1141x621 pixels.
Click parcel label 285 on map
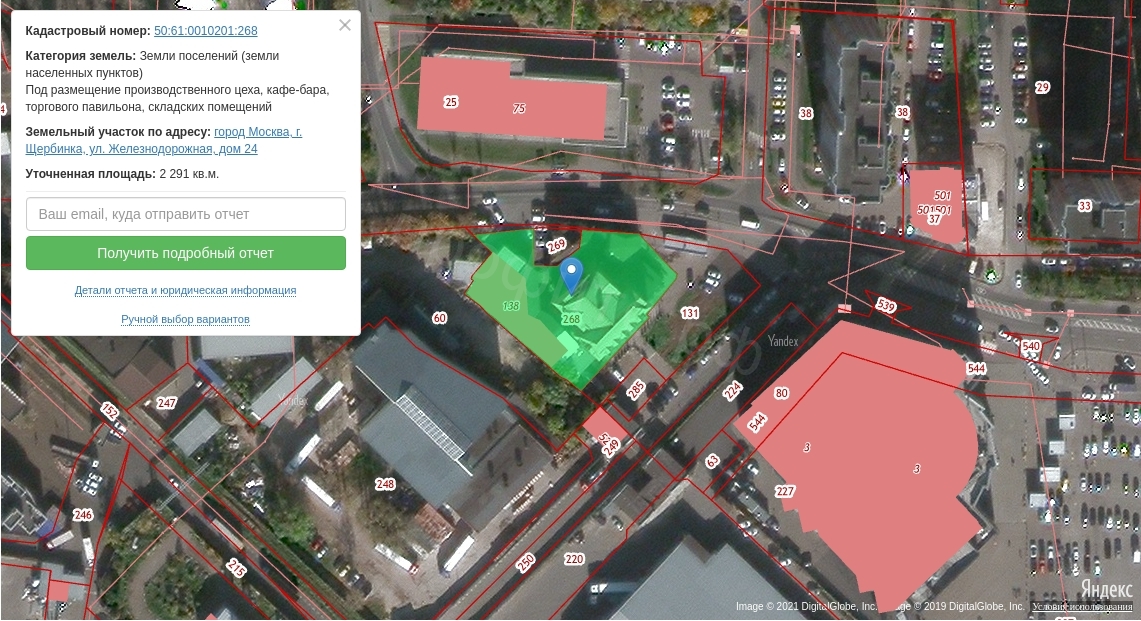636,389
